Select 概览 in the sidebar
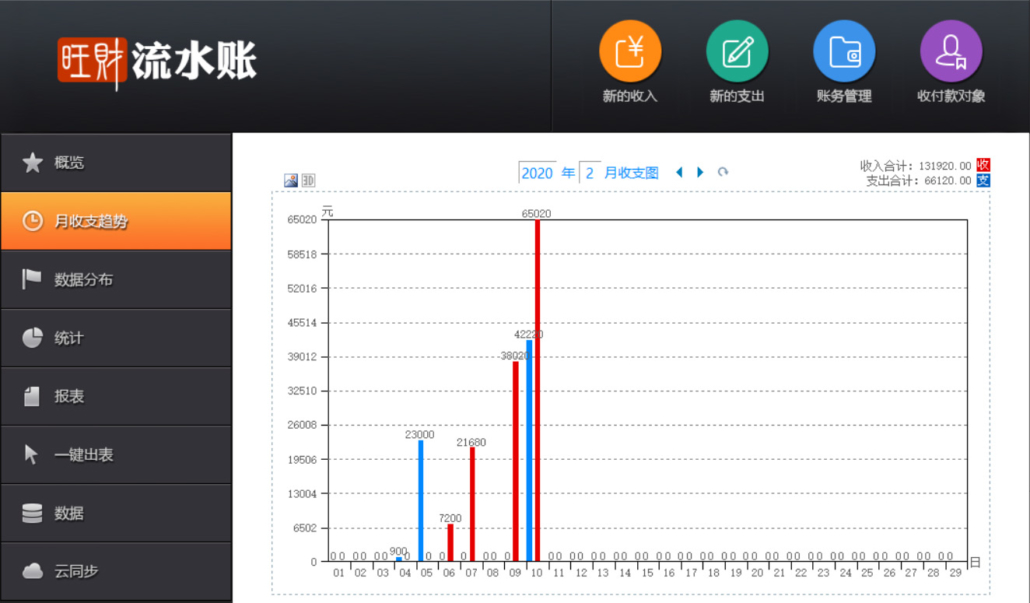Viewport: 1030px width, 603px height. pos(116,162)
